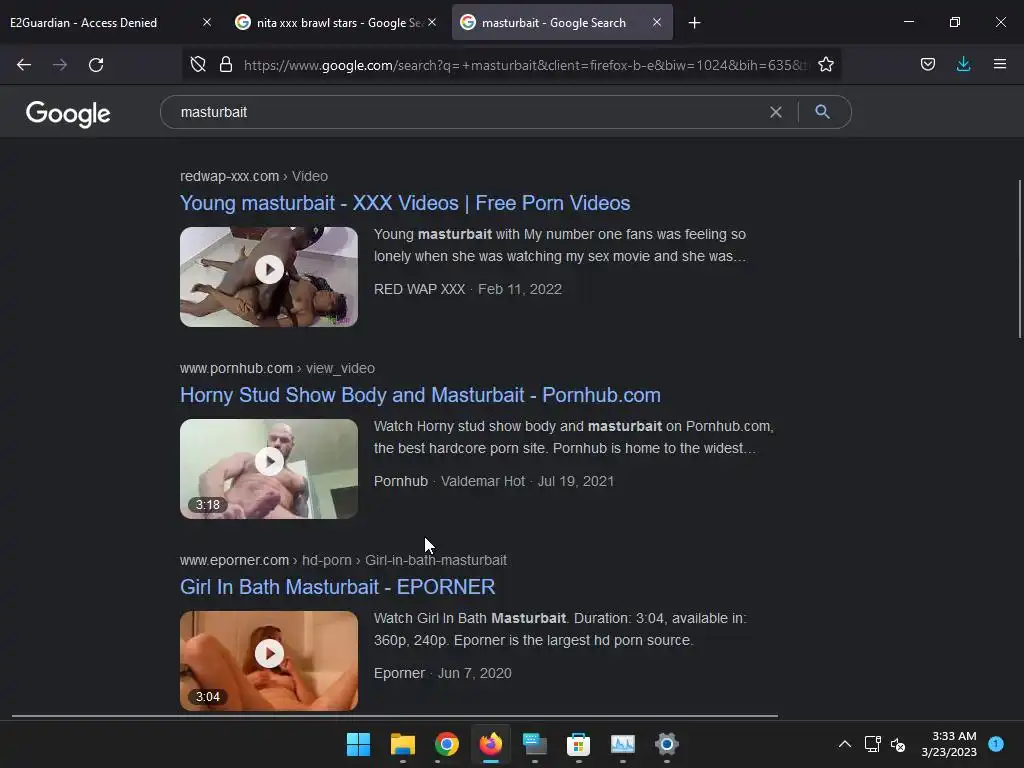Viewport: 1024px width, 768px height.
Task: Click the forward navigation arrow
Action: 60,65
